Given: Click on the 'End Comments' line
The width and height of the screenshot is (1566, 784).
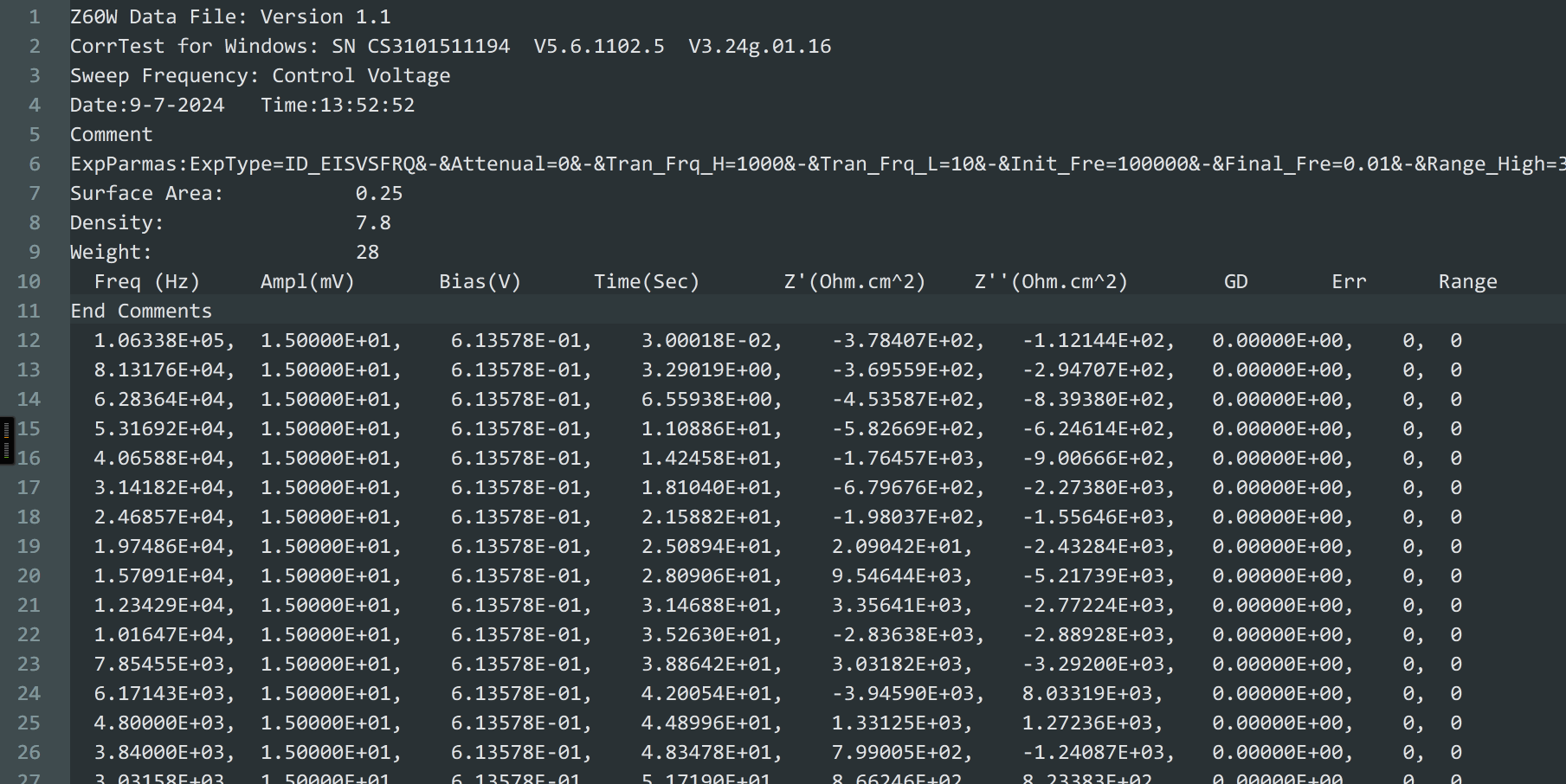Looking at the screenshot, I should (141, 311).
